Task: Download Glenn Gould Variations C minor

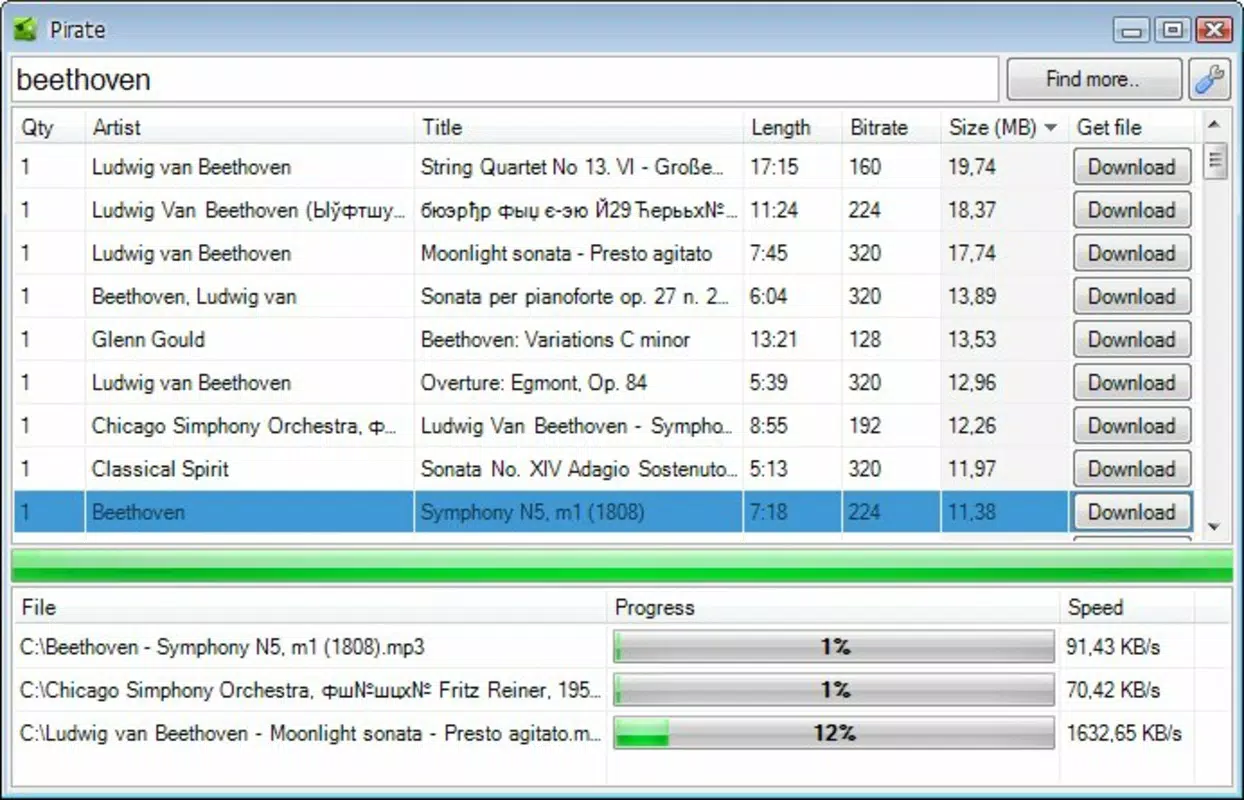Action: click(1132, 339)
